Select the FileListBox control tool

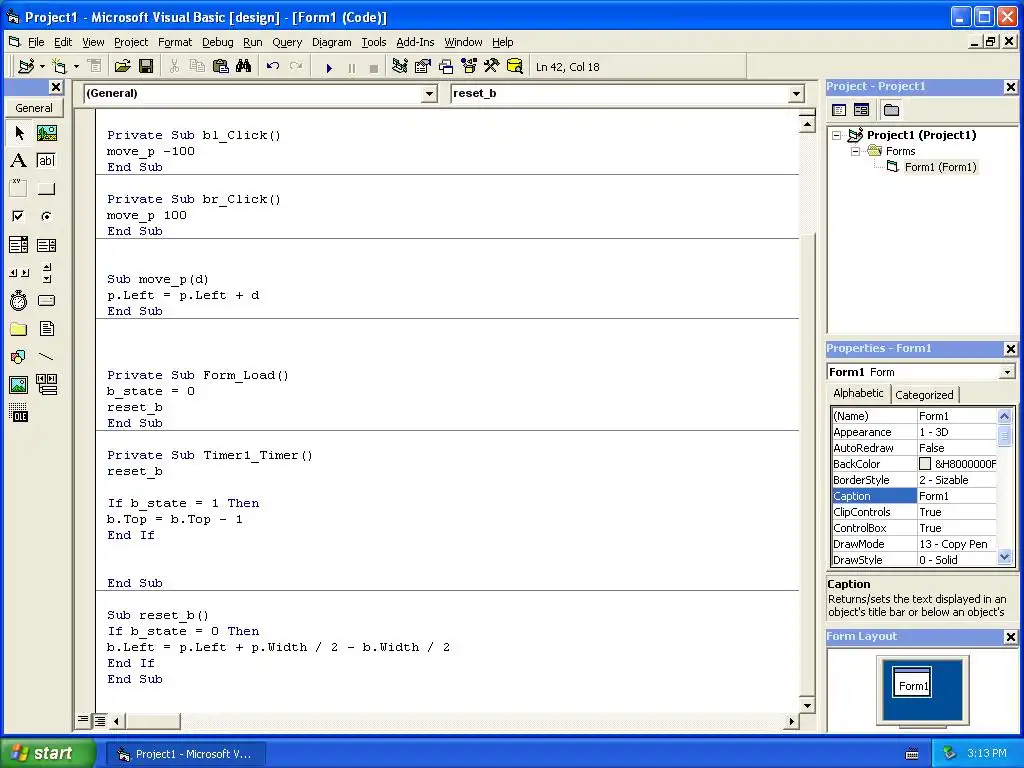click(x=46, y=328)
